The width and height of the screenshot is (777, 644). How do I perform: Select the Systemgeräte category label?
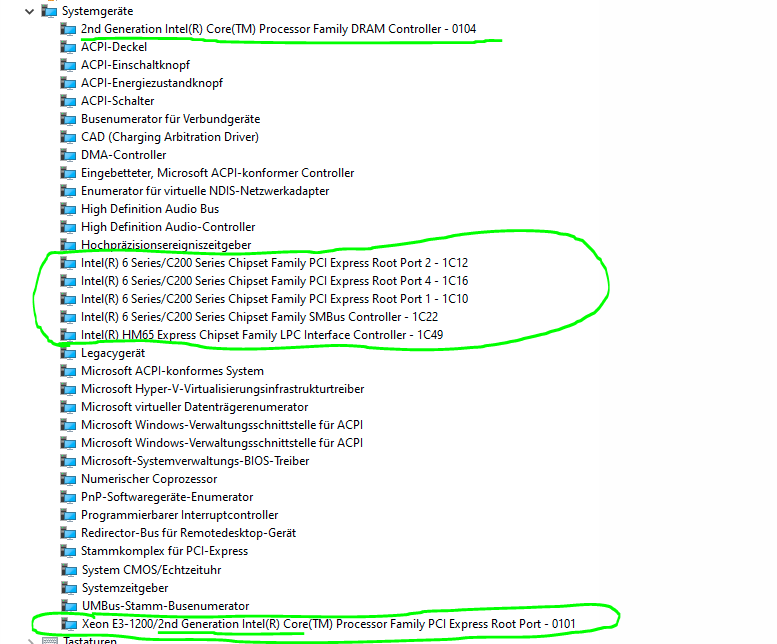[x=97, y=11]
